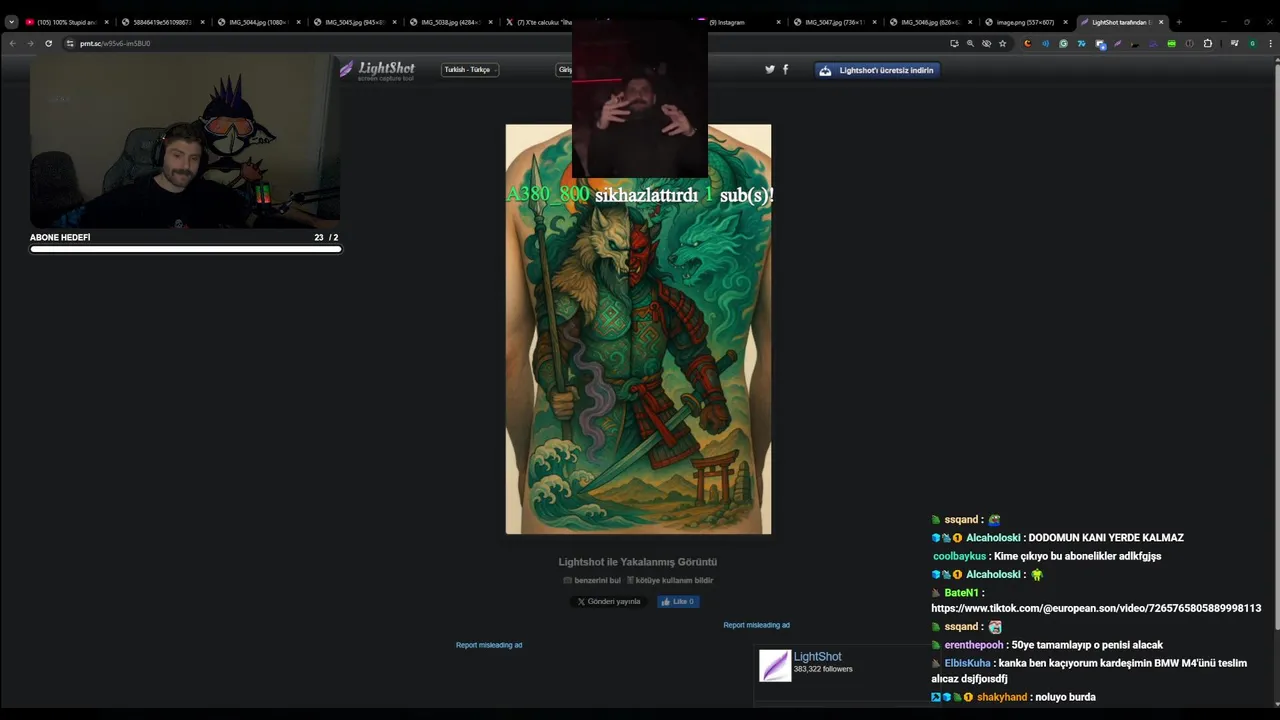This screenshot has width=1280, height=720.
Task: Switch to the IMG_5038.jpg tab
Action: (x=450, y=22)
